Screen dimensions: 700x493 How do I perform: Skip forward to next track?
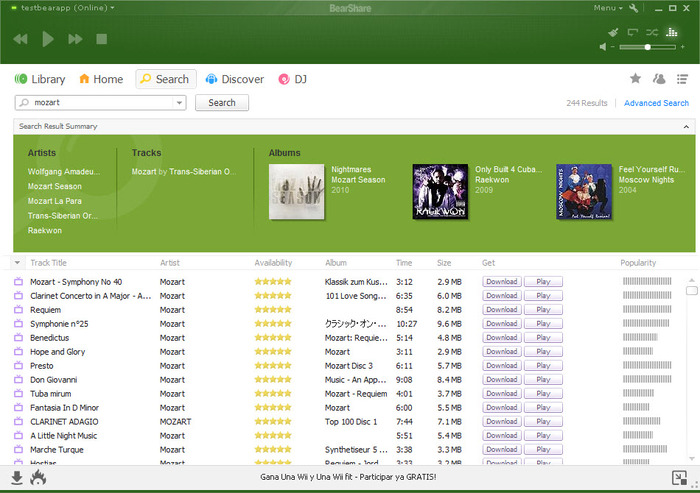75,39
